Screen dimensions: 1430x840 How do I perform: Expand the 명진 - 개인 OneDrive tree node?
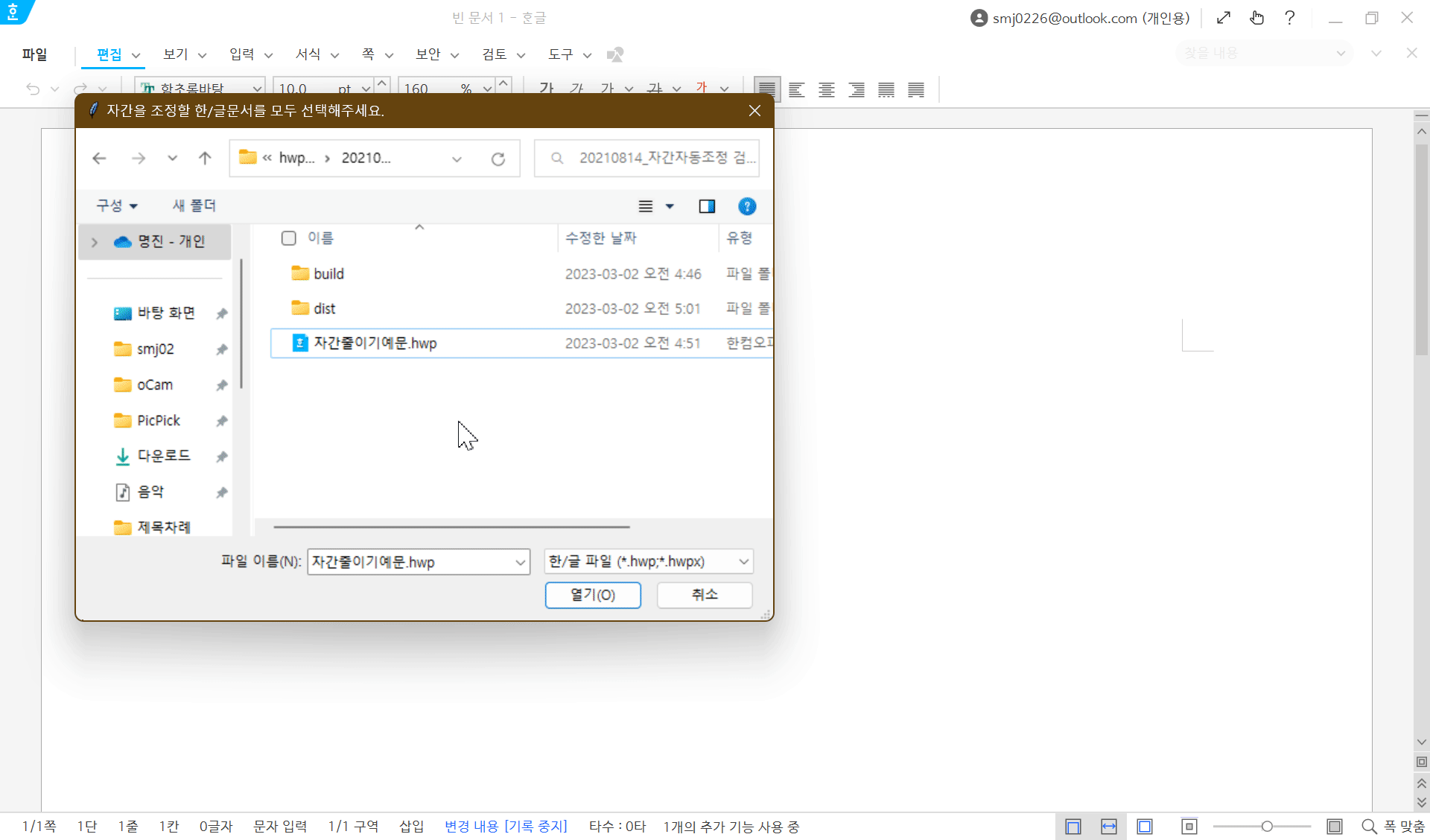point(95,242)
